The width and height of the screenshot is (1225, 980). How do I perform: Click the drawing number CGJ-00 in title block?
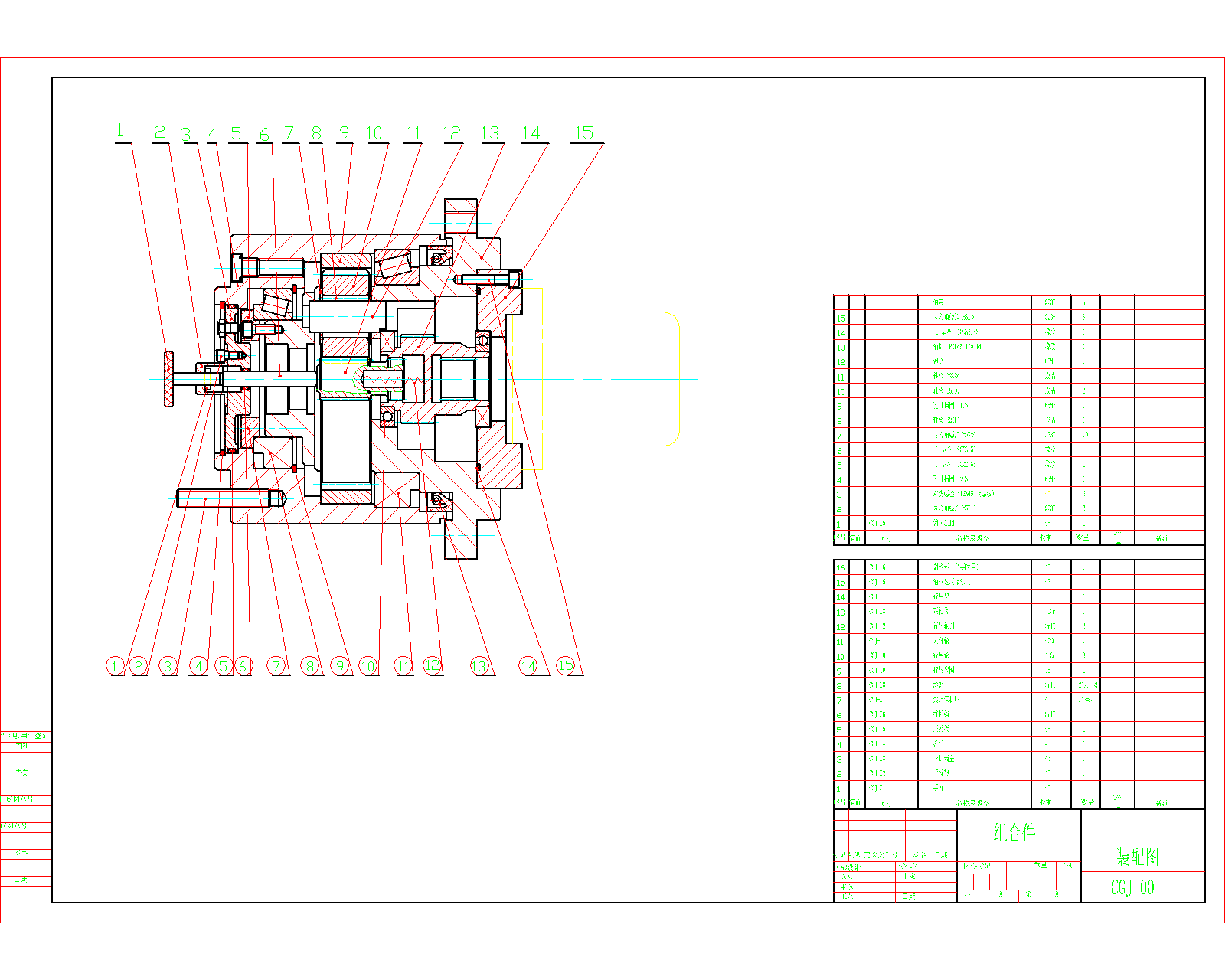(1132, 887)
